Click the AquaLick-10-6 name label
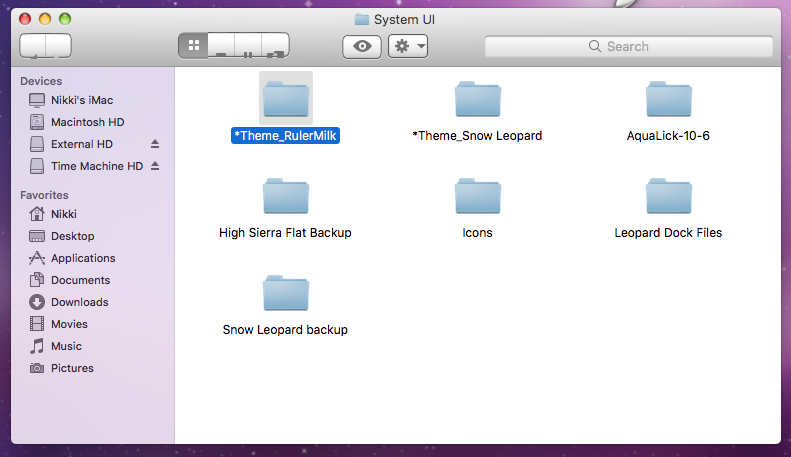Image resolution: width=791 pixels, height=457 pixels. 668,136
